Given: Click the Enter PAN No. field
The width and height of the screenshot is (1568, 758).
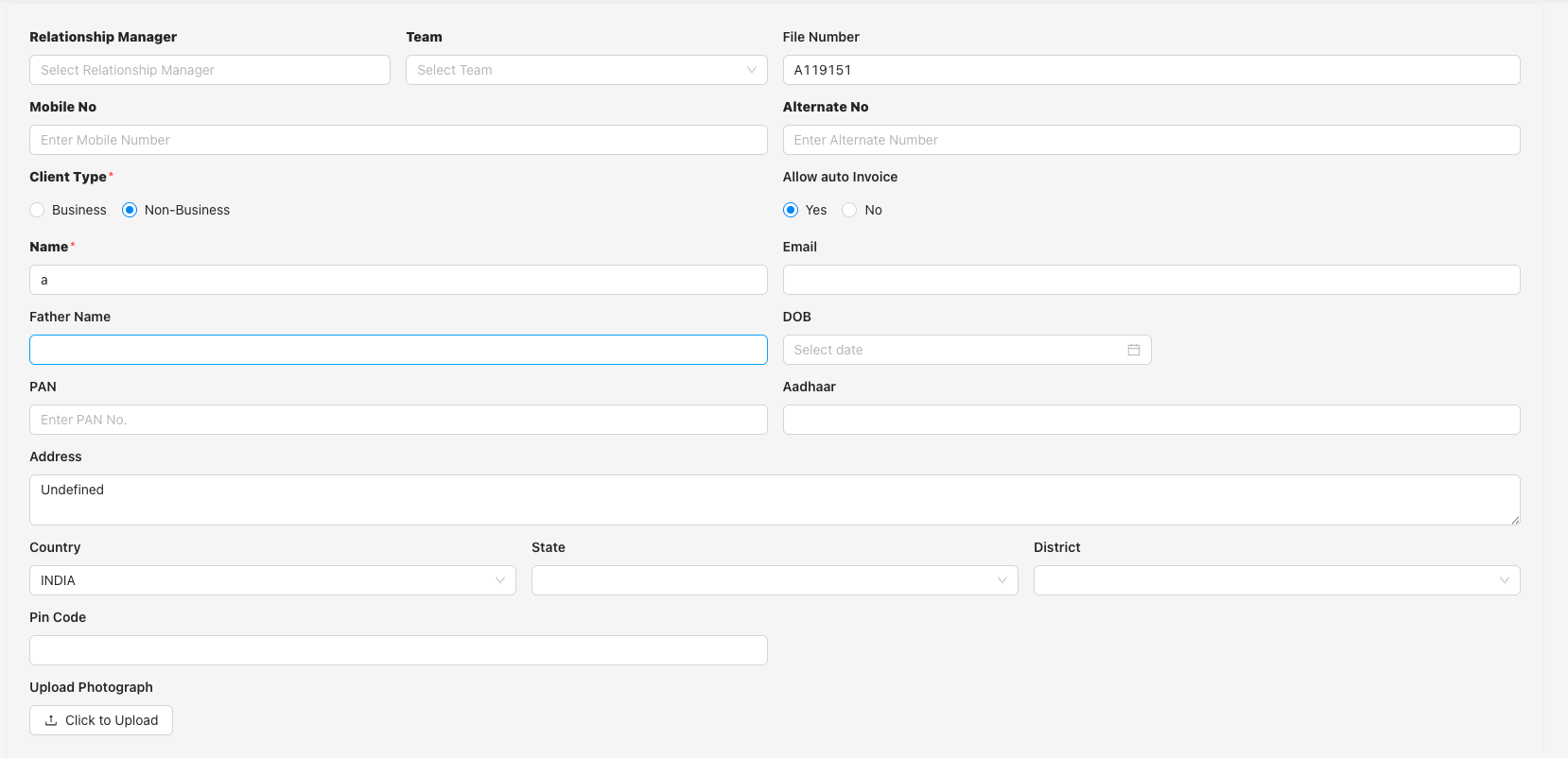Looking at the screenshot, I should point(398,420).
